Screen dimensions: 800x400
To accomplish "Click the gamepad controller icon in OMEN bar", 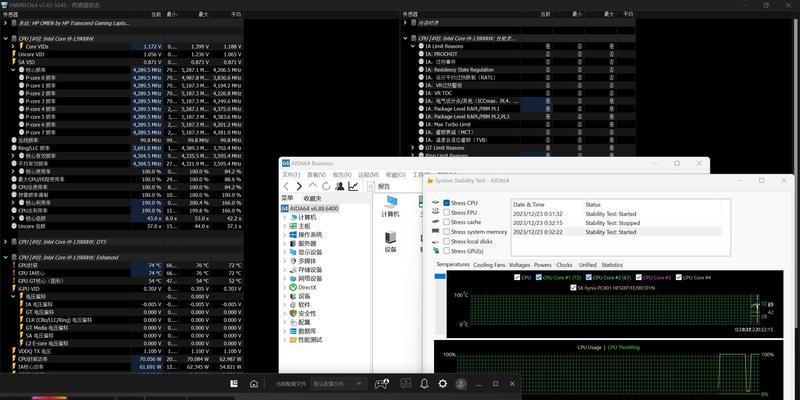I will pos(382,384).
